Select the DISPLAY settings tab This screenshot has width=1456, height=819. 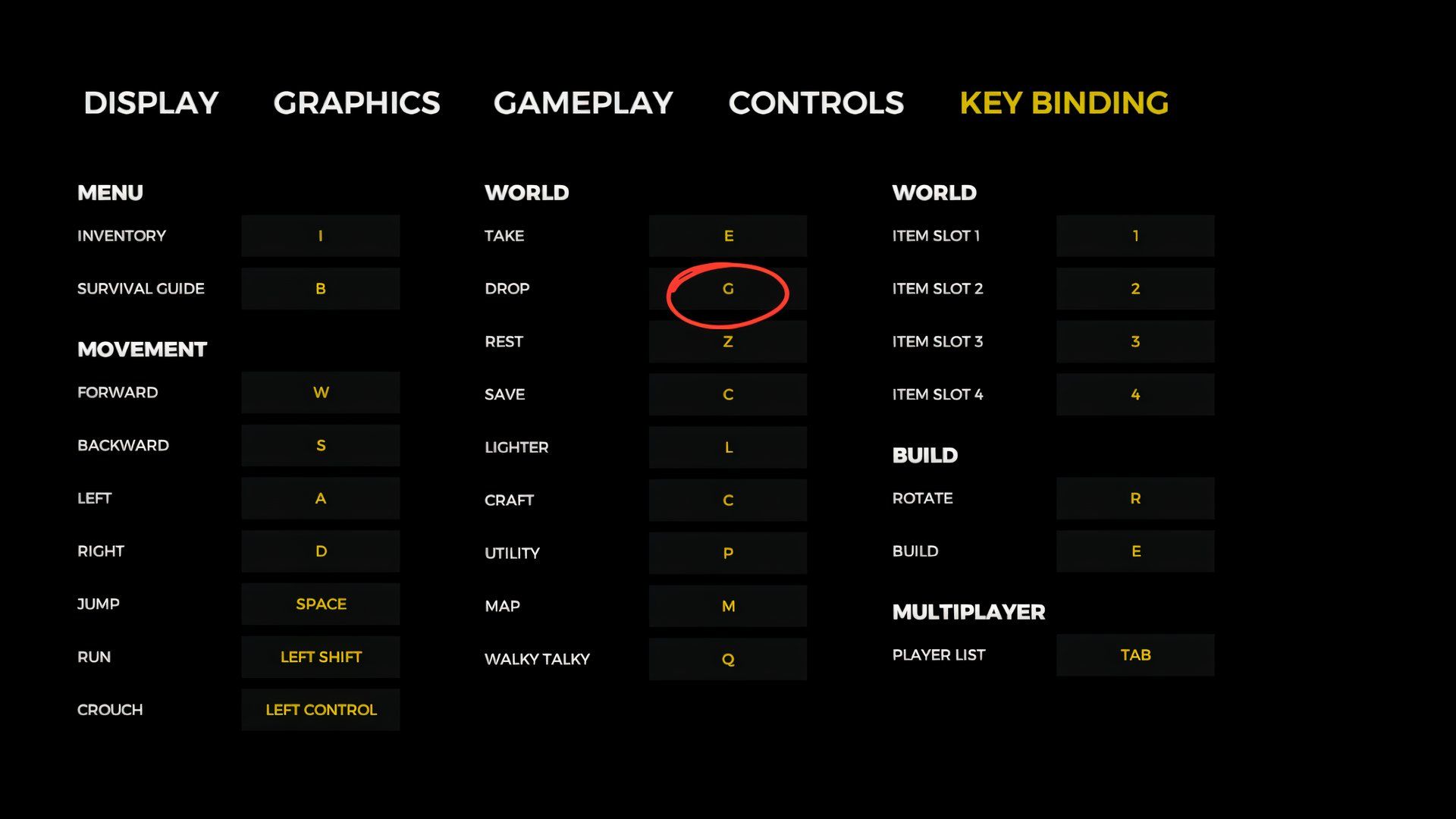pyautogui.click(x=151, y=102)
